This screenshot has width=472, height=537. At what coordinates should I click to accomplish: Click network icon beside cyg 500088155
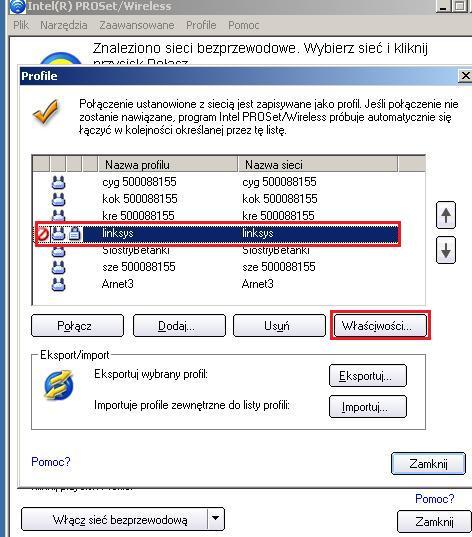tap(58, 182)
